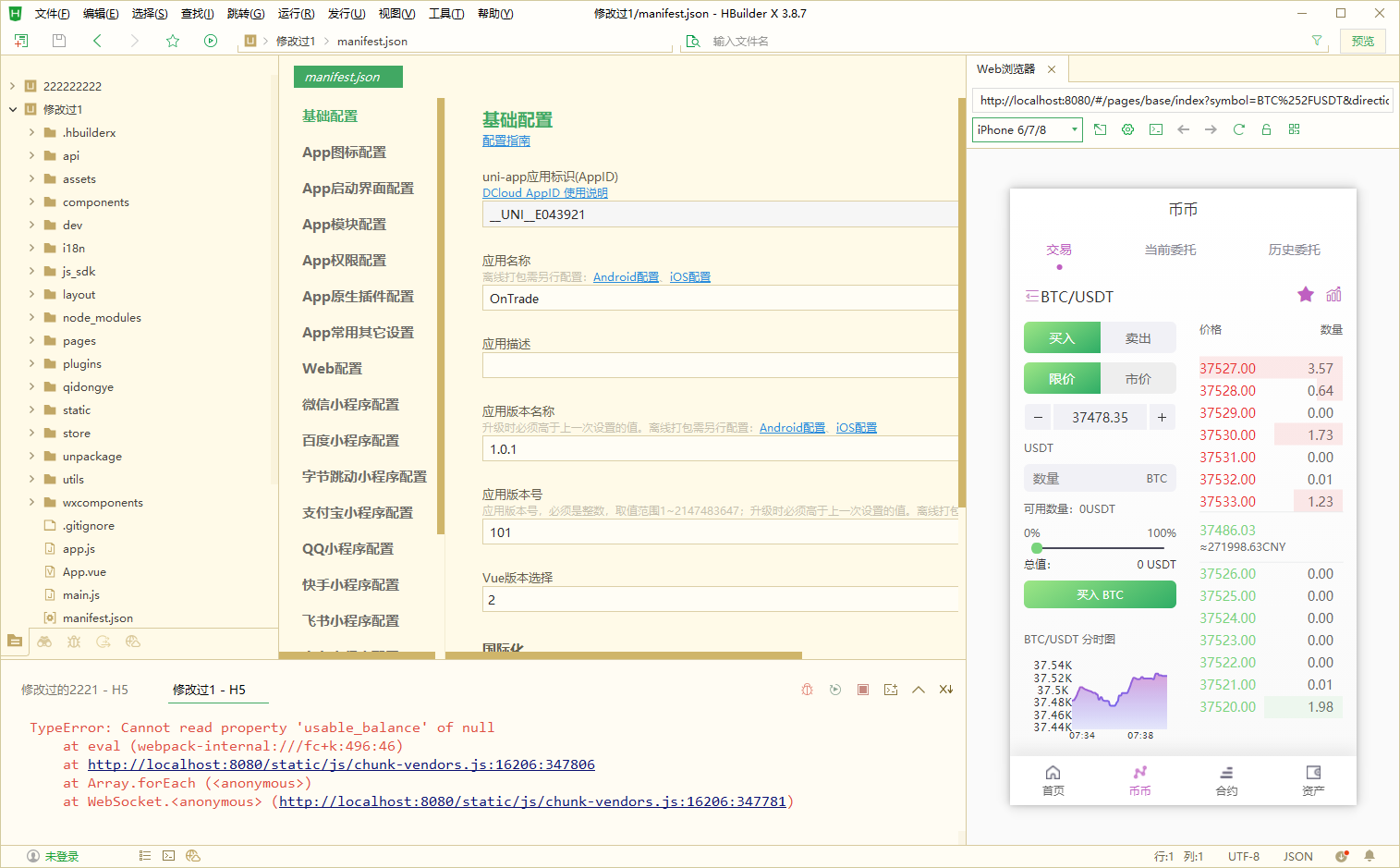The height and width of the screenshot is (868, 1400).
Task: Click favorite star on BTC/USDT pair
Action: [1306, 295]
